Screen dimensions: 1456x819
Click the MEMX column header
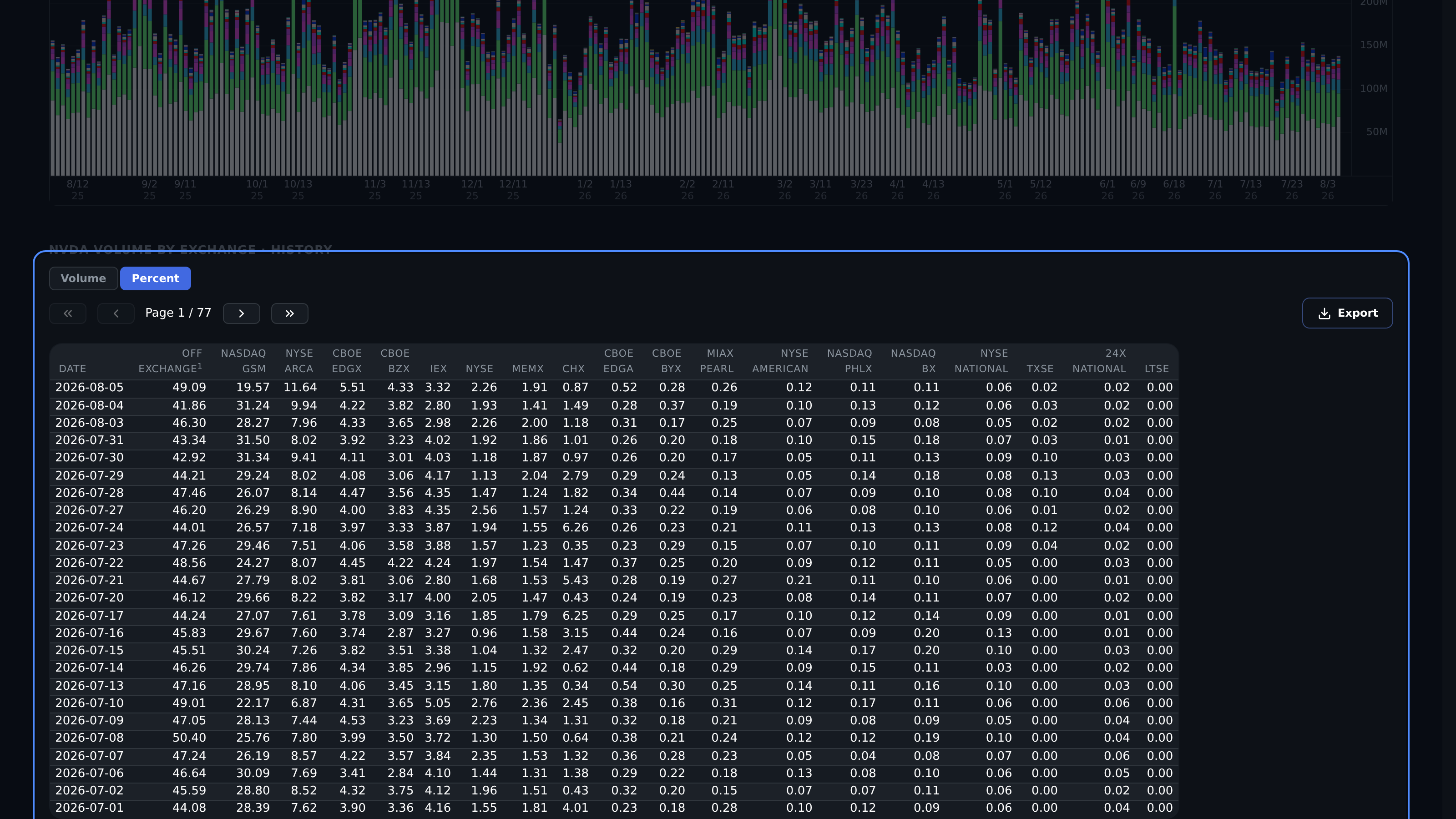click(x=527, y=369)
